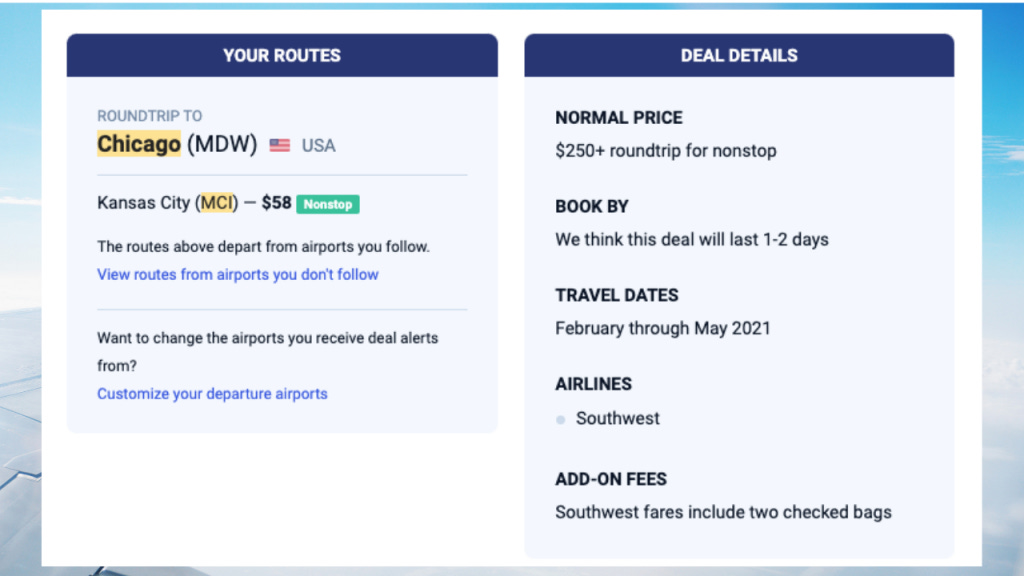Click the Southwest airline name
Viewport: 1024px width, 576px height.
coord(618,418)
